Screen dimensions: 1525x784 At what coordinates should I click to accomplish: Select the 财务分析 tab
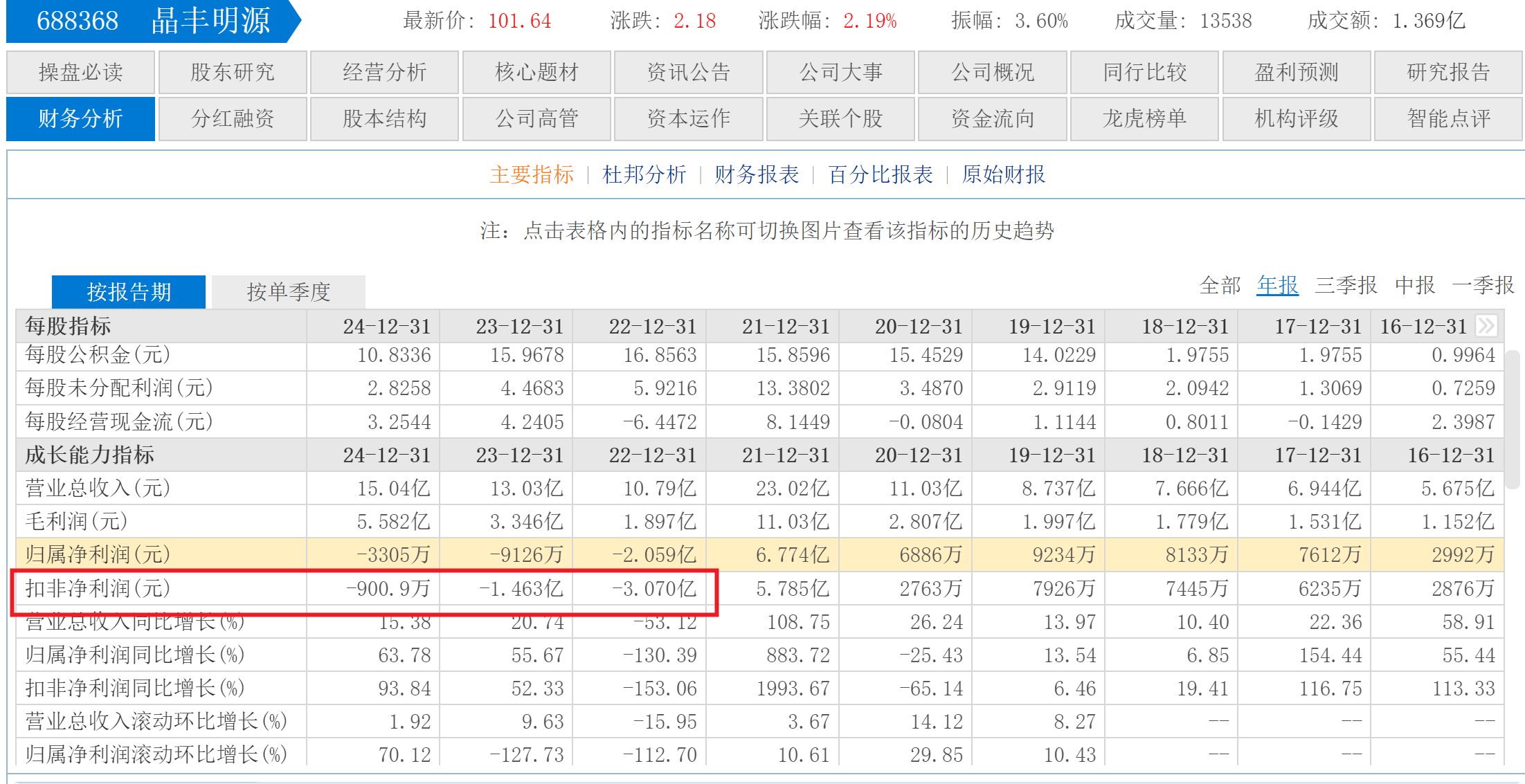pos(80,119)
